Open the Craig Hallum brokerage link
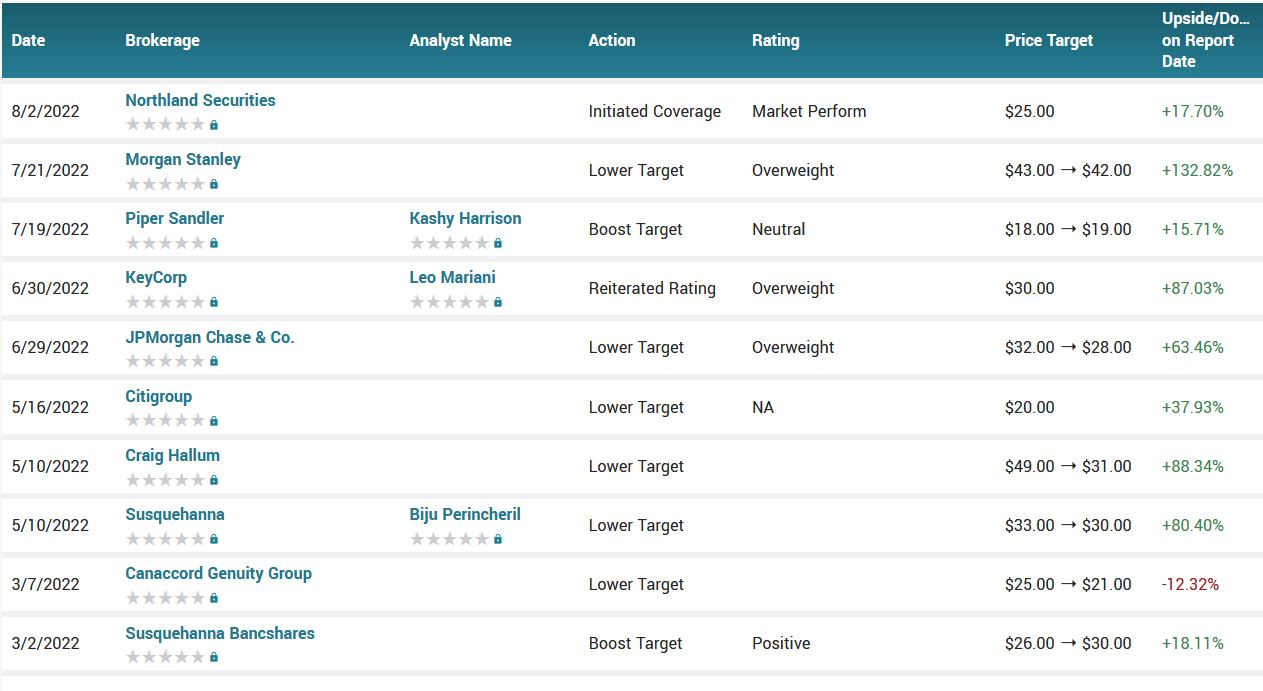Image resolution: width=1263 pixels, height=691 pixels. click(x=173, y=455)
